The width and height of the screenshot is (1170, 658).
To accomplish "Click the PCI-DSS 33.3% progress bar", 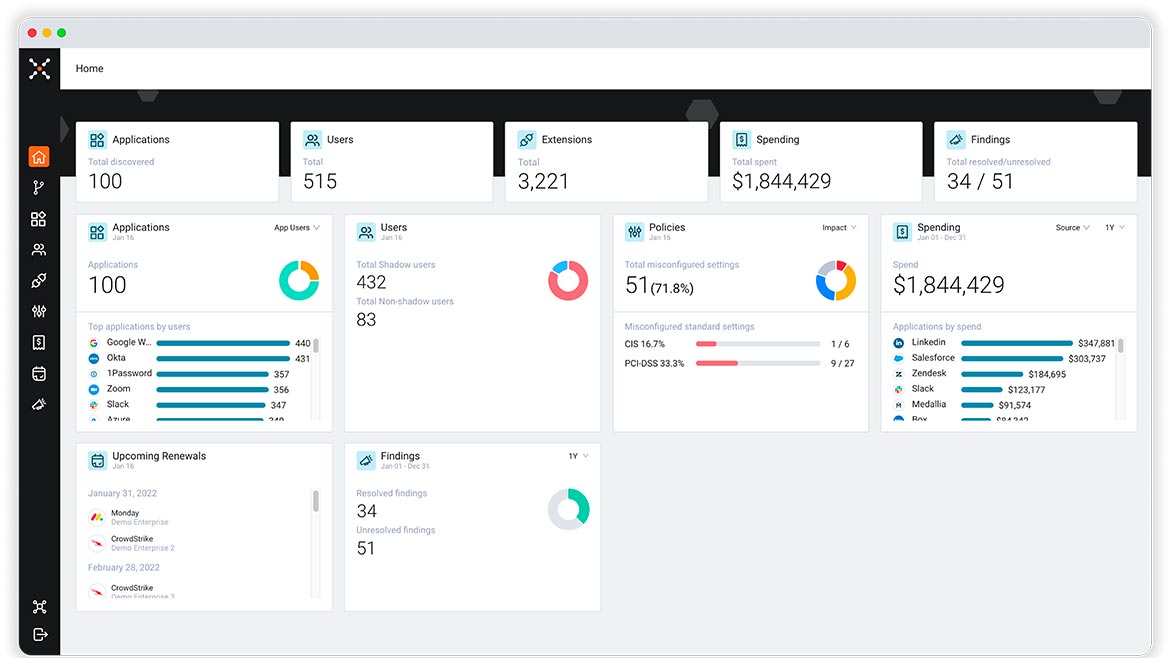I will click(757, 363).
